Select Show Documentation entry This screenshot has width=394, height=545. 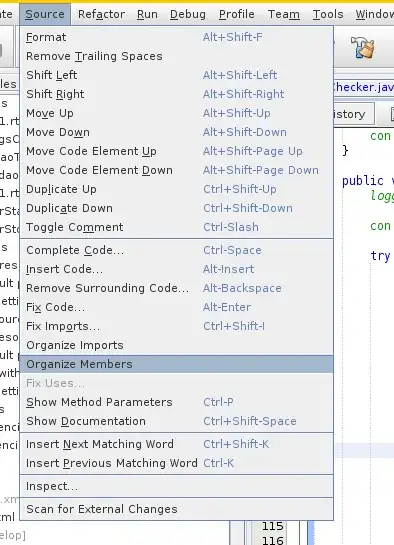click(x=177, y=421)
